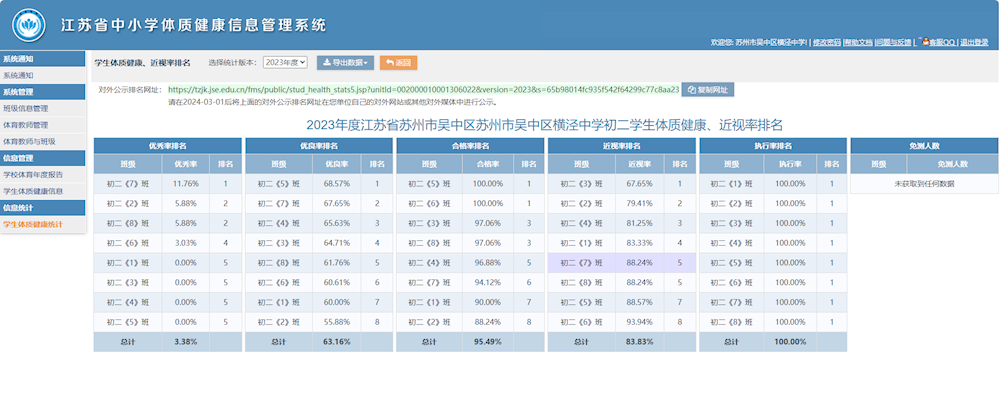The width and height of the screenshot is (1000, 407).
Task: Click the QQ penguin customer service icon
Action: click(924, 41)
